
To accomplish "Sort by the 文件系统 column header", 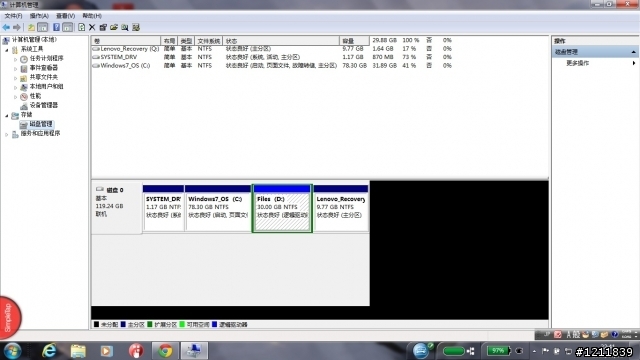I will pos(209,41).
